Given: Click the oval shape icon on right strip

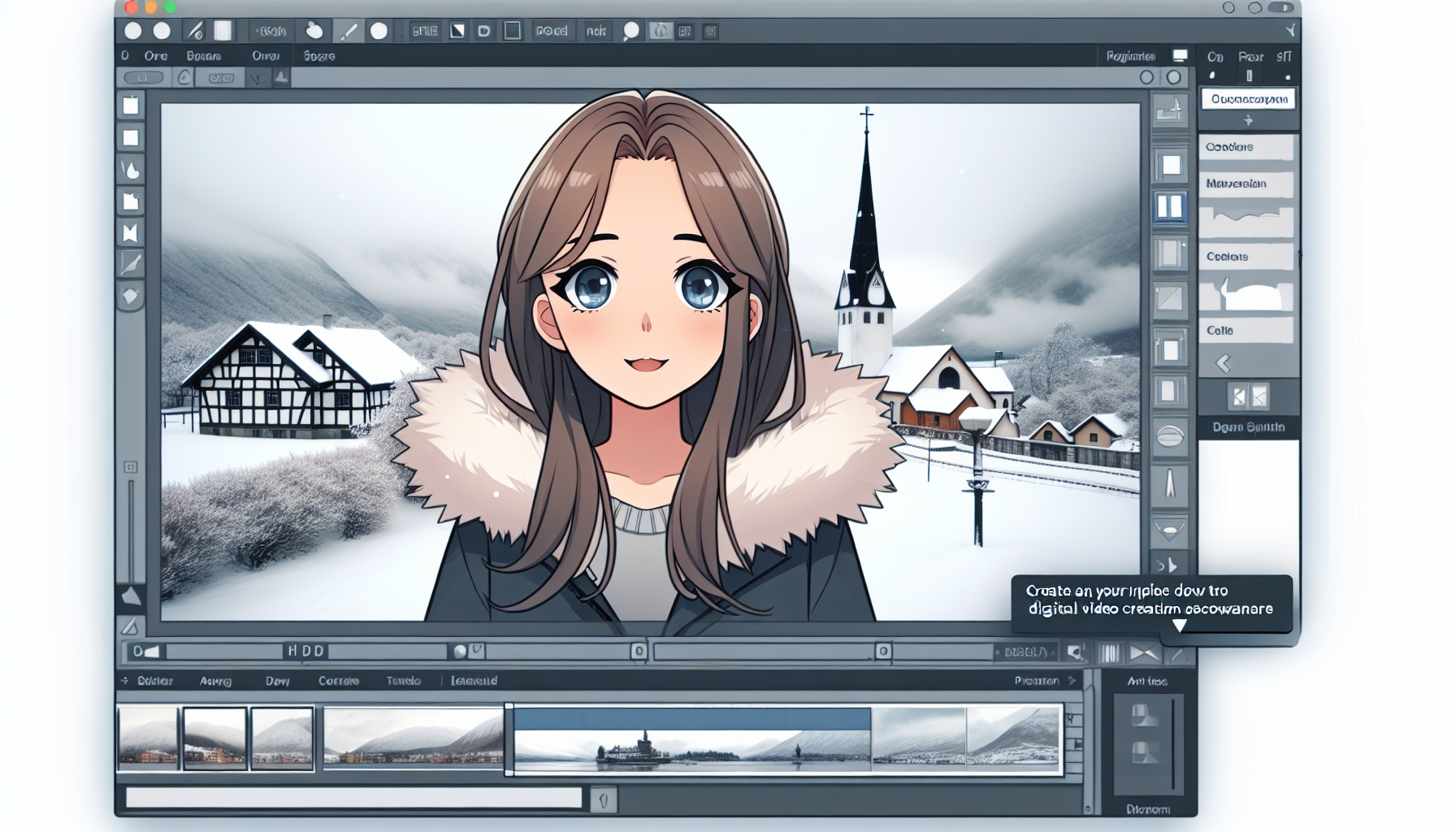Looking at the screenshot, I should point(1169,437).
